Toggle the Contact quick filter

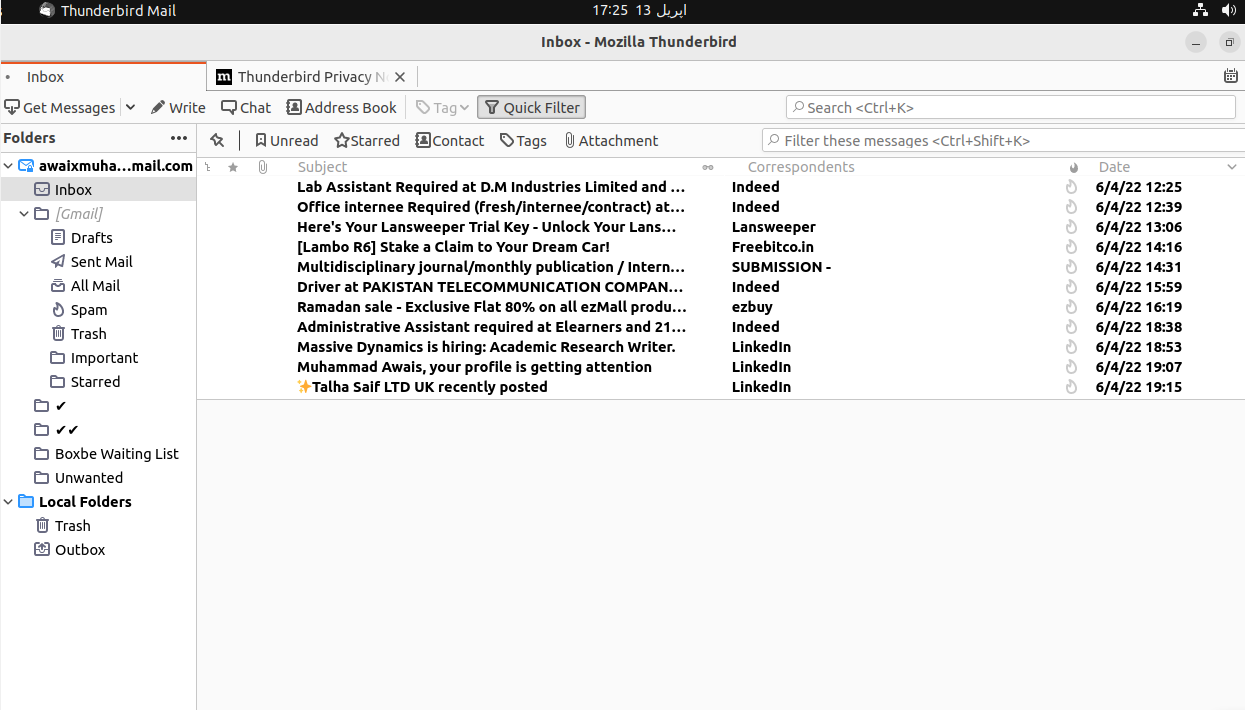tap(450, 140)
